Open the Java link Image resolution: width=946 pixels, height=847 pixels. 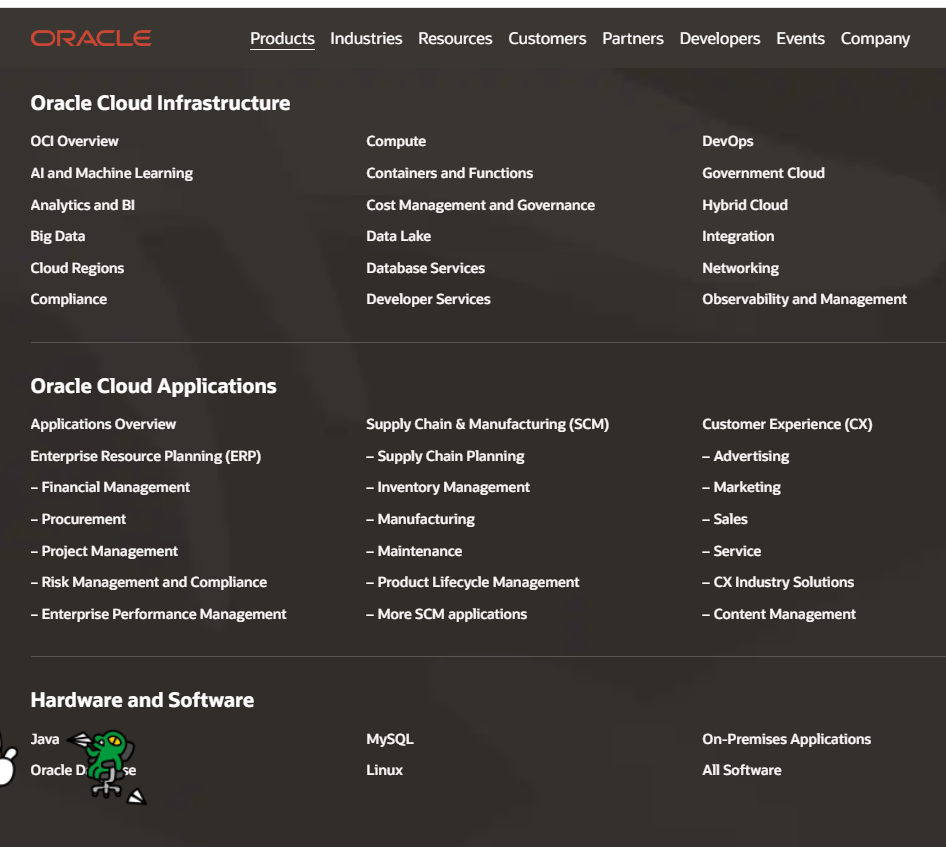pos(45,739)
